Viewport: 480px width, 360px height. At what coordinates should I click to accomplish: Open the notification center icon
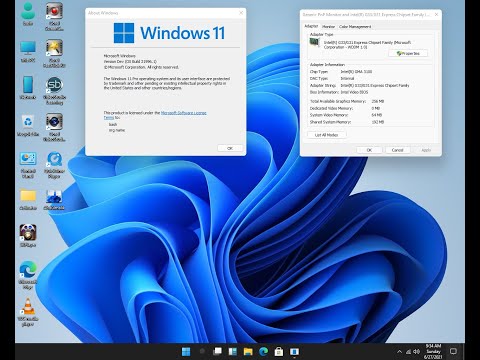(453, 351)
